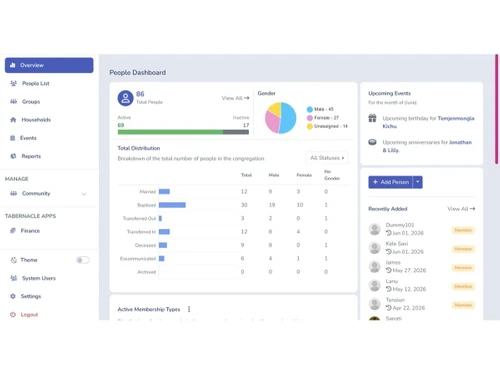Click the Reports pie icon

click(13, 156)
